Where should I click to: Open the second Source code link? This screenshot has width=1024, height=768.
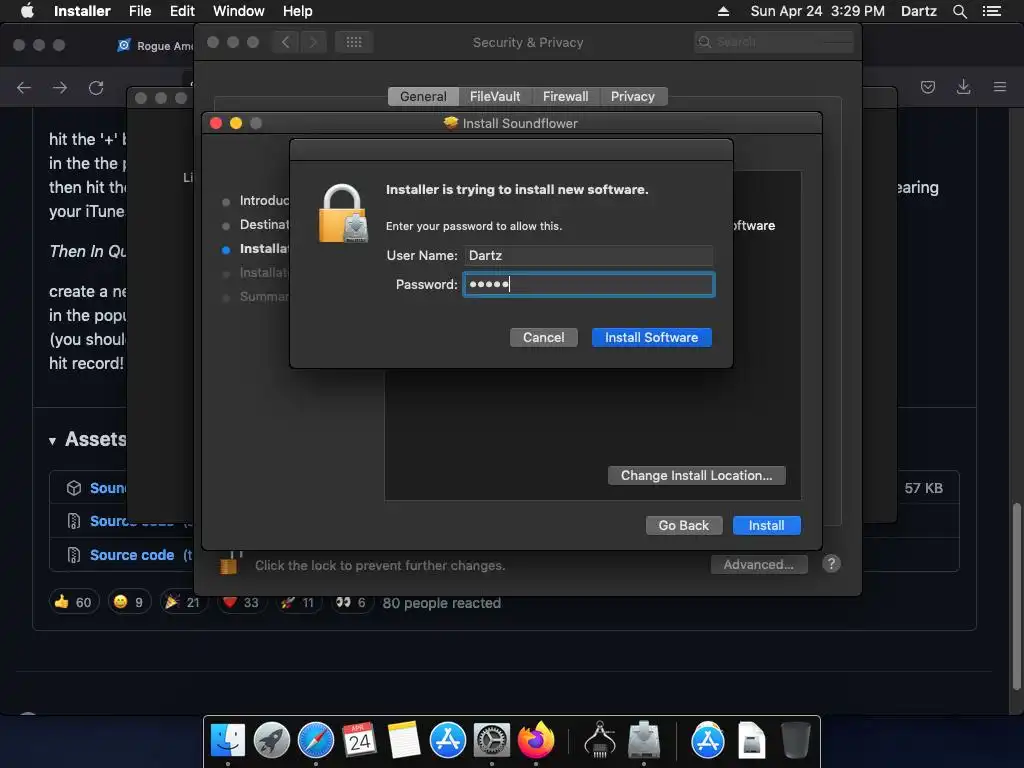[132, 555]
